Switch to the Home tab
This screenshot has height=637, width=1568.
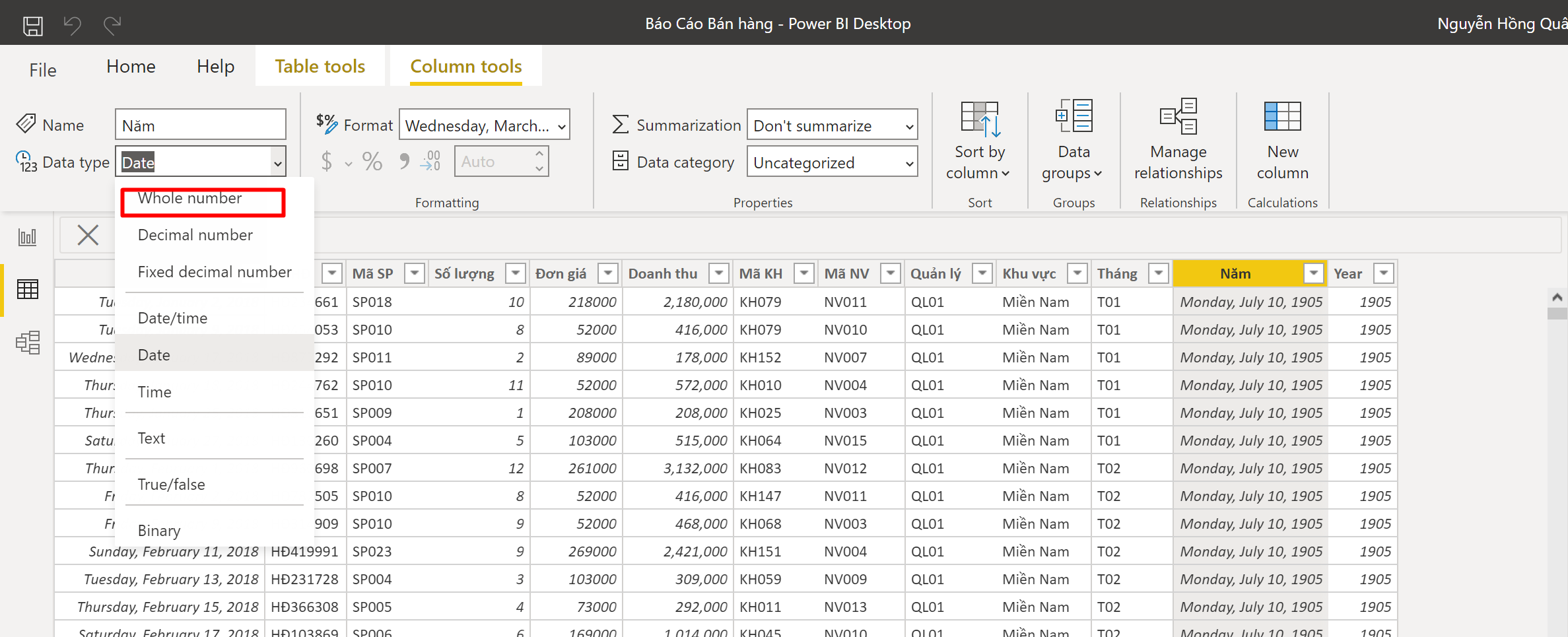[x=131, y=67]
